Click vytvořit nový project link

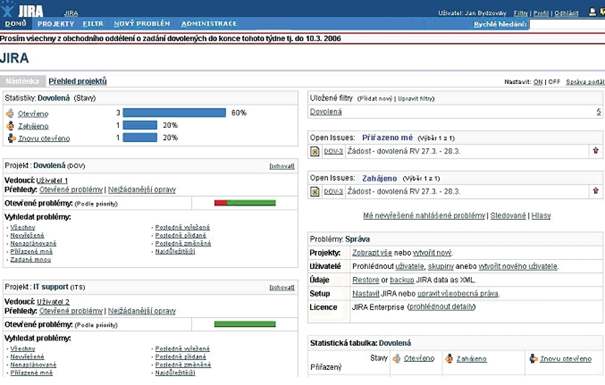(432, 253)
